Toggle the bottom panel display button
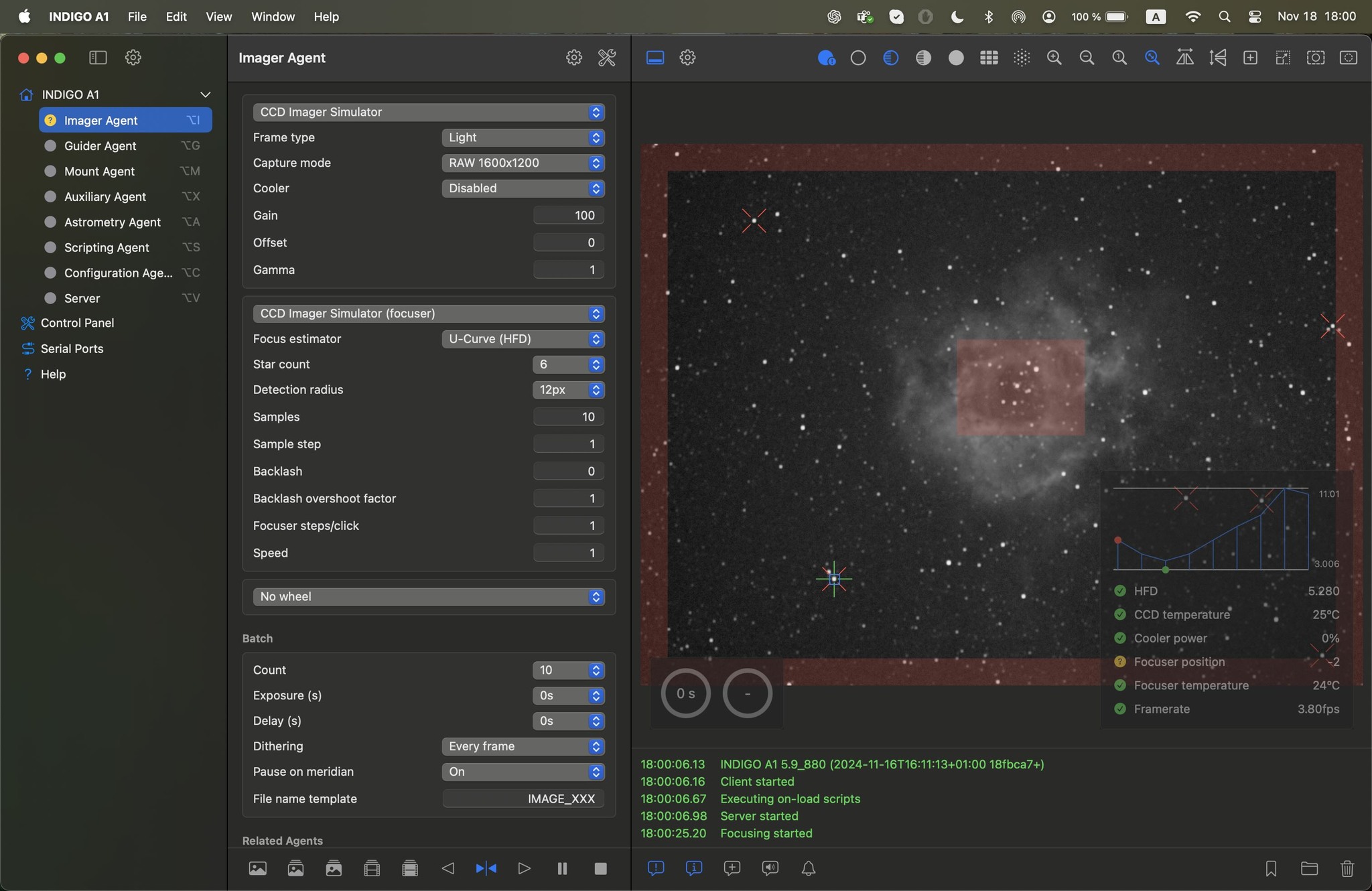The height and width of the screenshot is (891, 1372). click(655, 58)
